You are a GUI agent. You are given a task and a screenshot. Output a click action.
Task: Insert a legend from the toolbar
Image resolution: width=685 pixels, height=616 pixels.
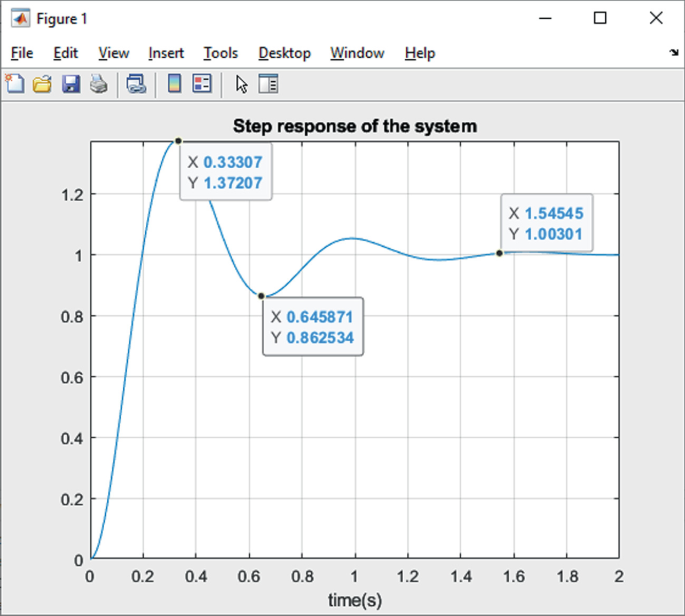click(202, 83)
